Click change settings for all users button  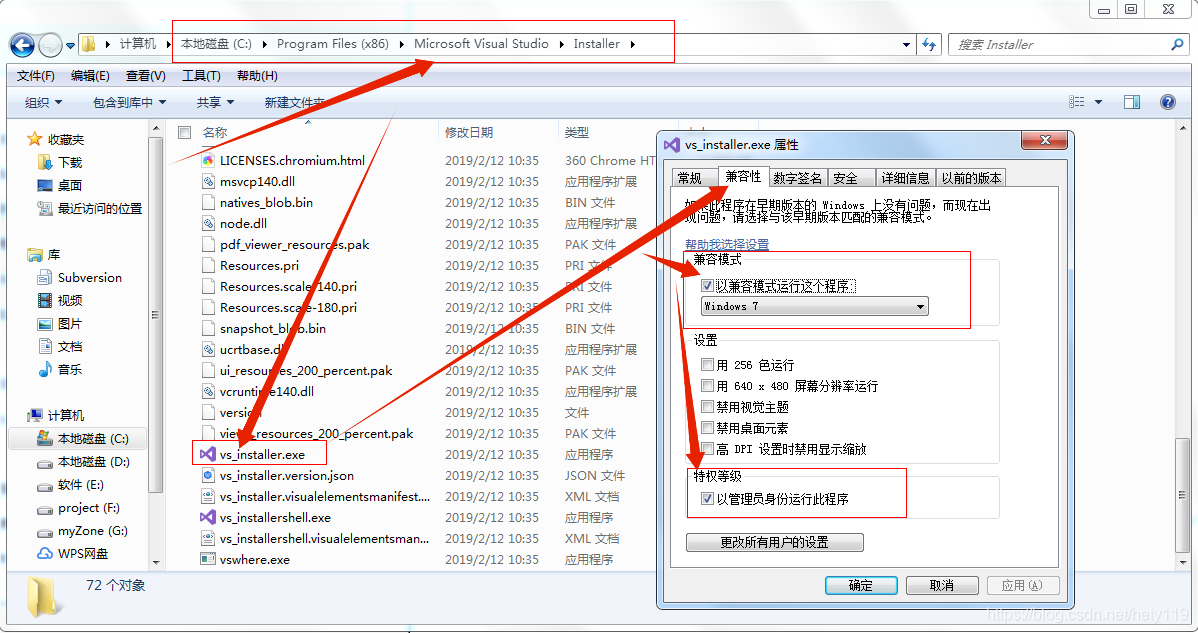[775, 542]
